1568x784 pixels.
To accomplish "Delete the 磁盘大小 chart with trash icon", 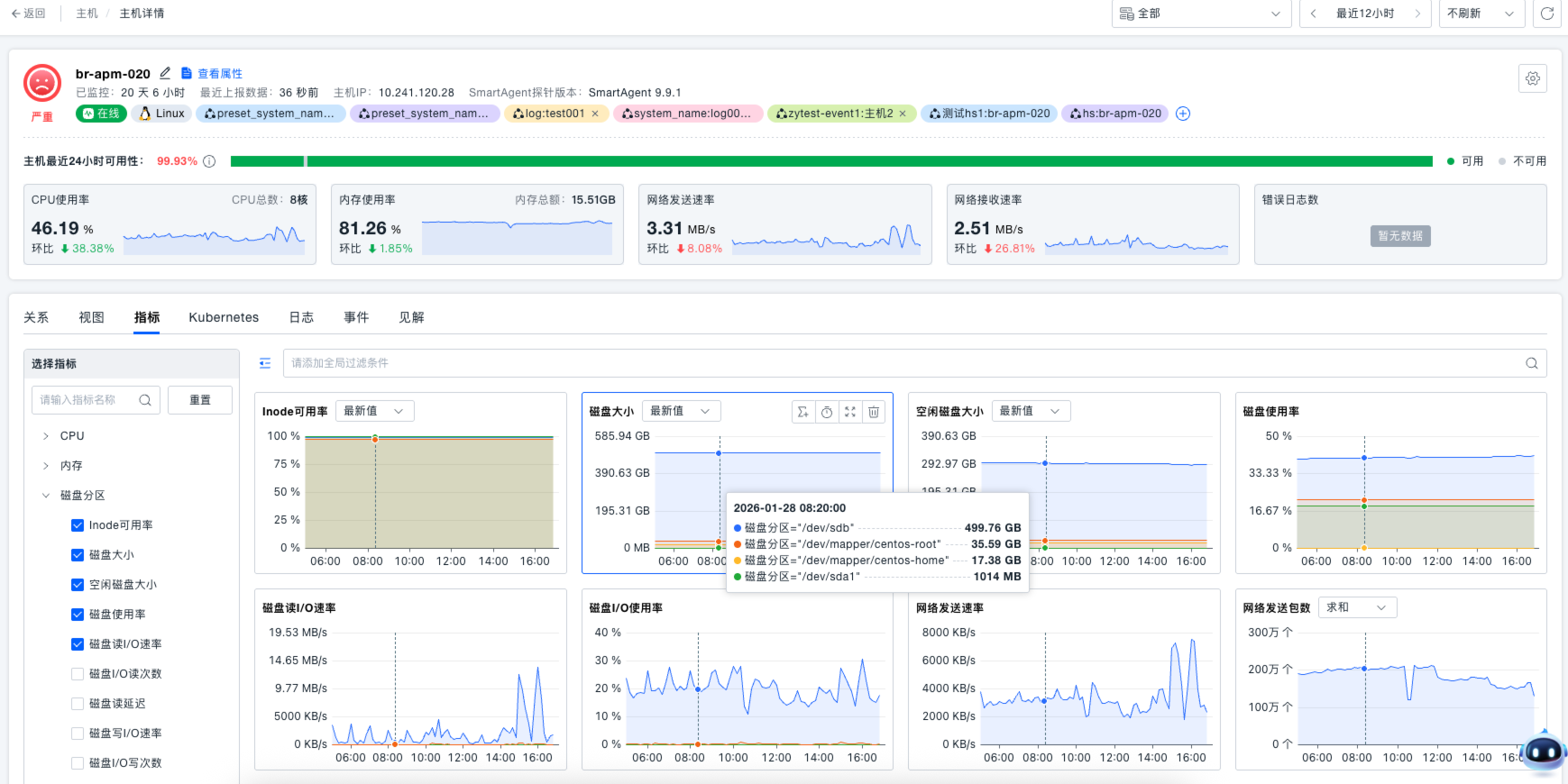I will click(x=873, y=412).
